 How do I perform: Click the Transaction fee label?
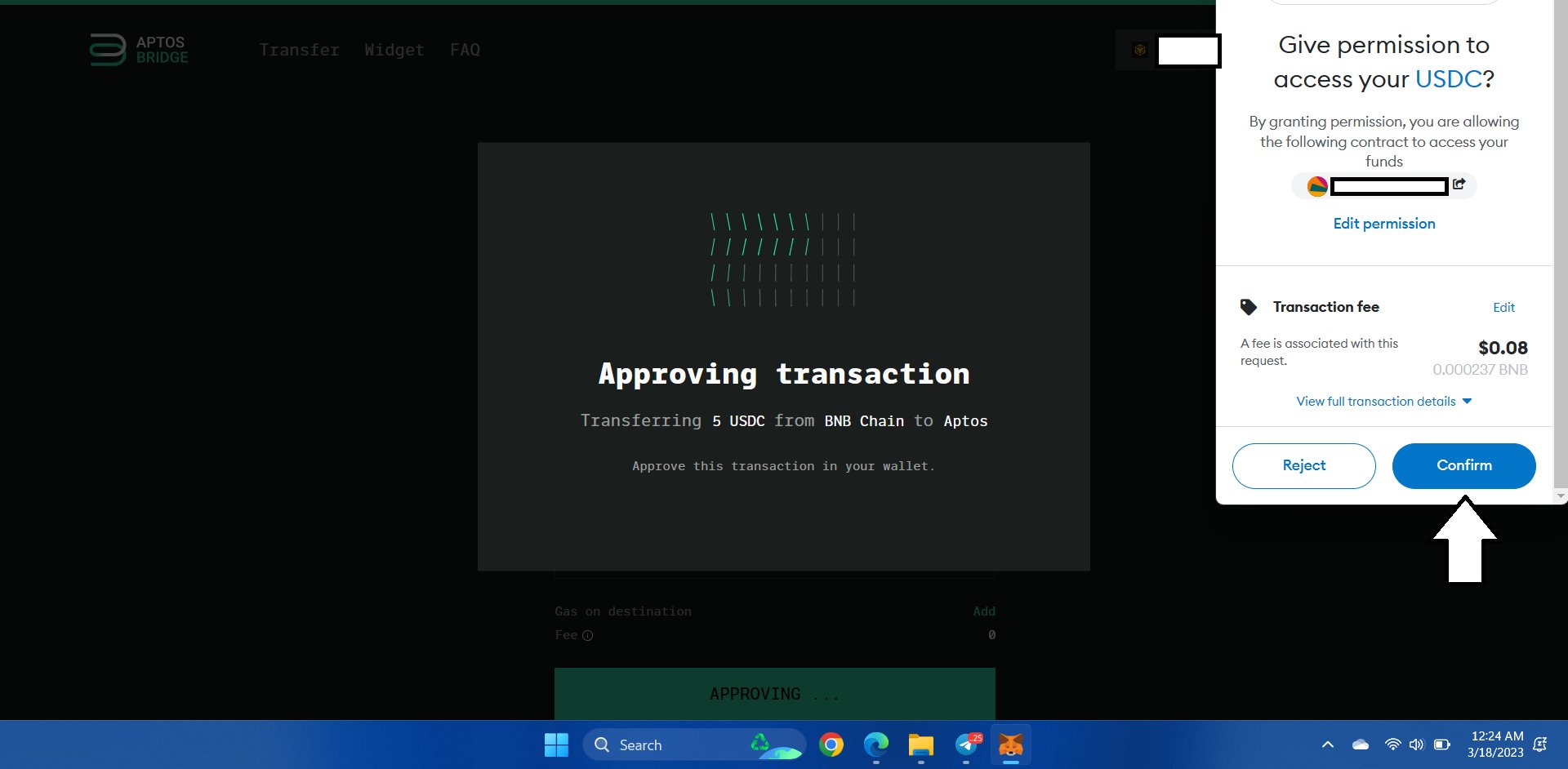[x=1326, y=307]
